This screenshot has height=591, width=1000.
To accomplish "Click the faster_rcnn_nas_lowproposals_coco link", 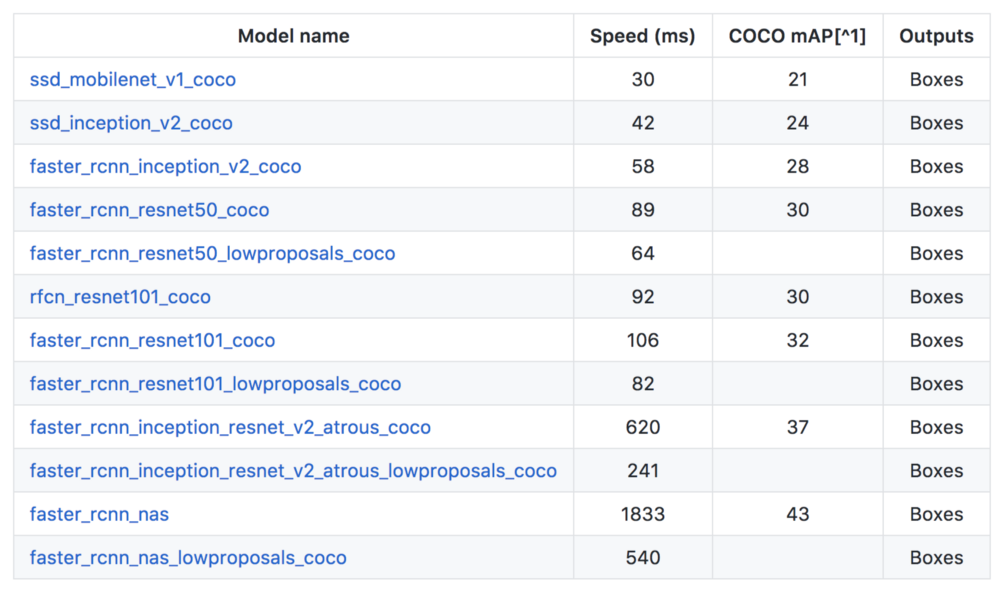I will pos(188,558).
